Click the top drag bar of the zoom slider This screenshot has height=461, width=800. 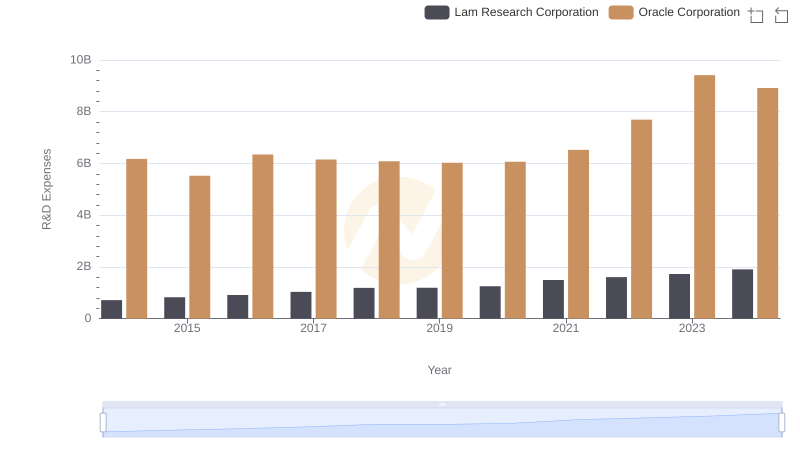point(442,404)
